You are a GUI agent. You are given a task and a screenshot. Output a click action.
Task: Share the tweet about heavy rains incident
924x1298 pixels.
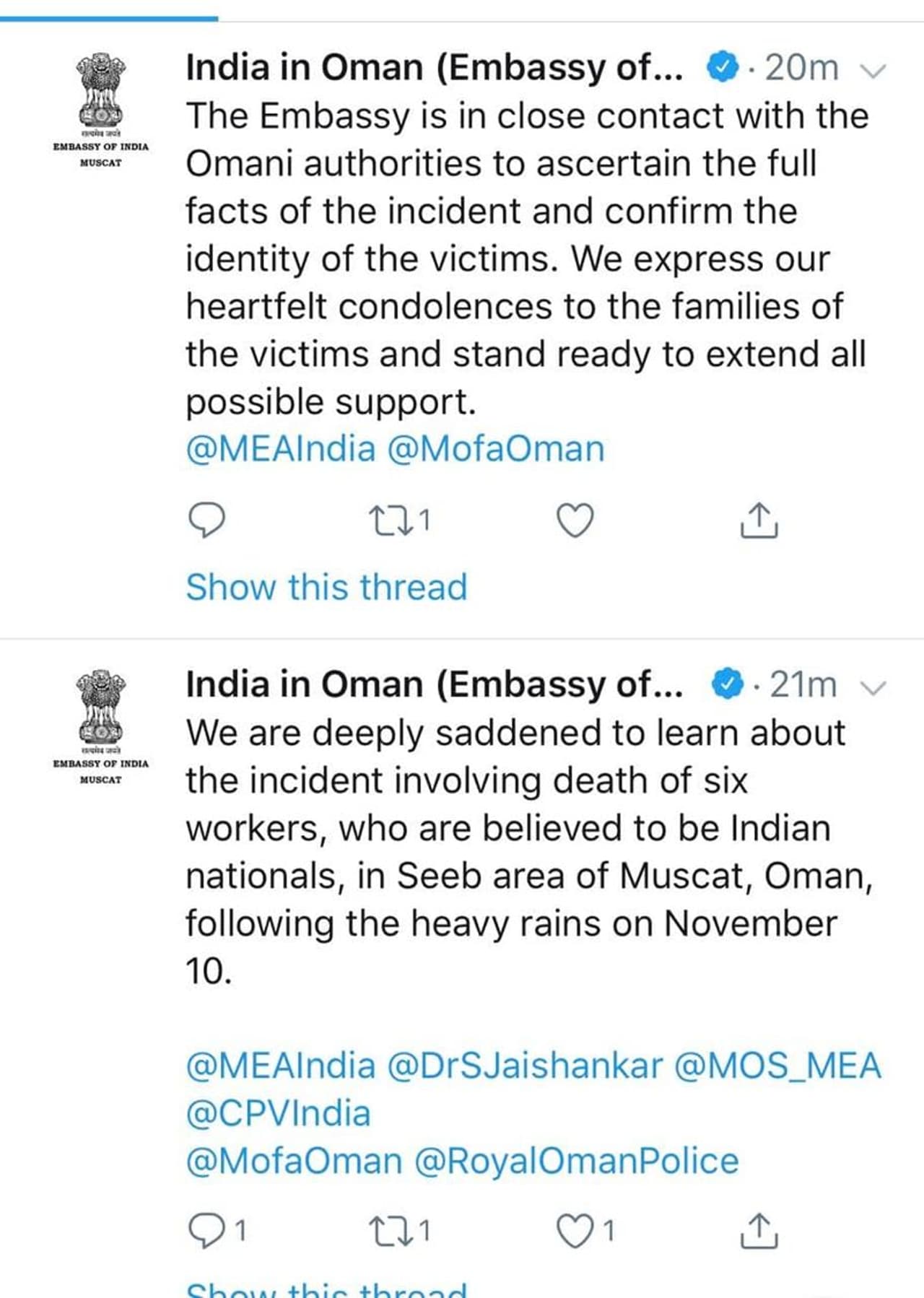(759, 1230)
